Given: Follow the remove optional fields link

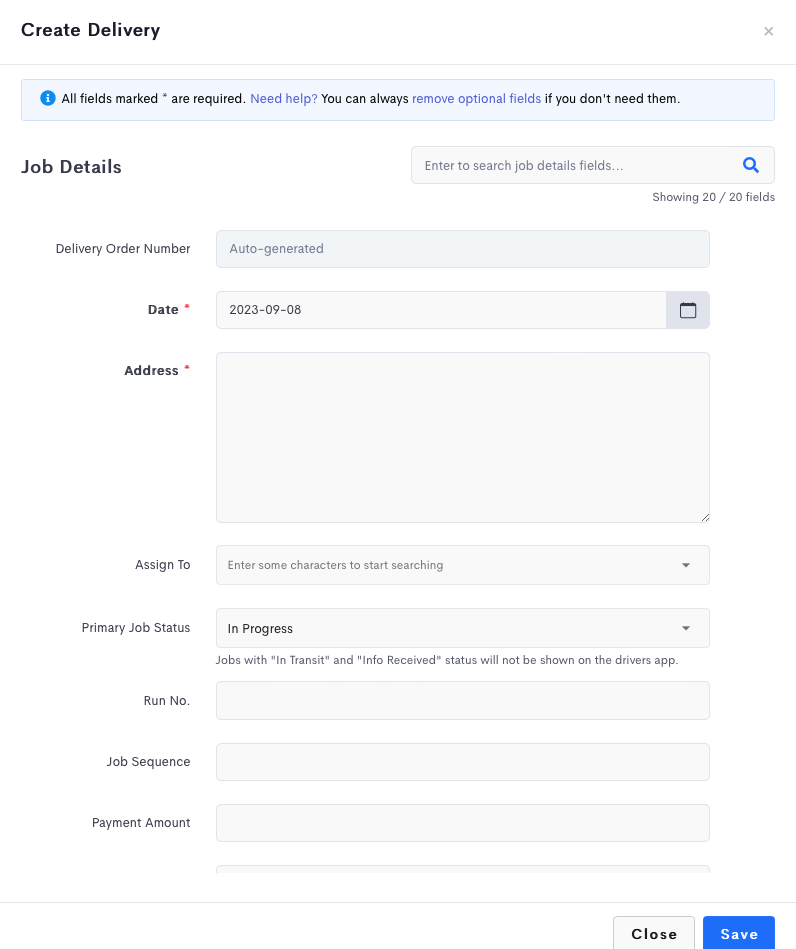Looking at the screenshot, I should pyautogui.click(x=476, y=99).
